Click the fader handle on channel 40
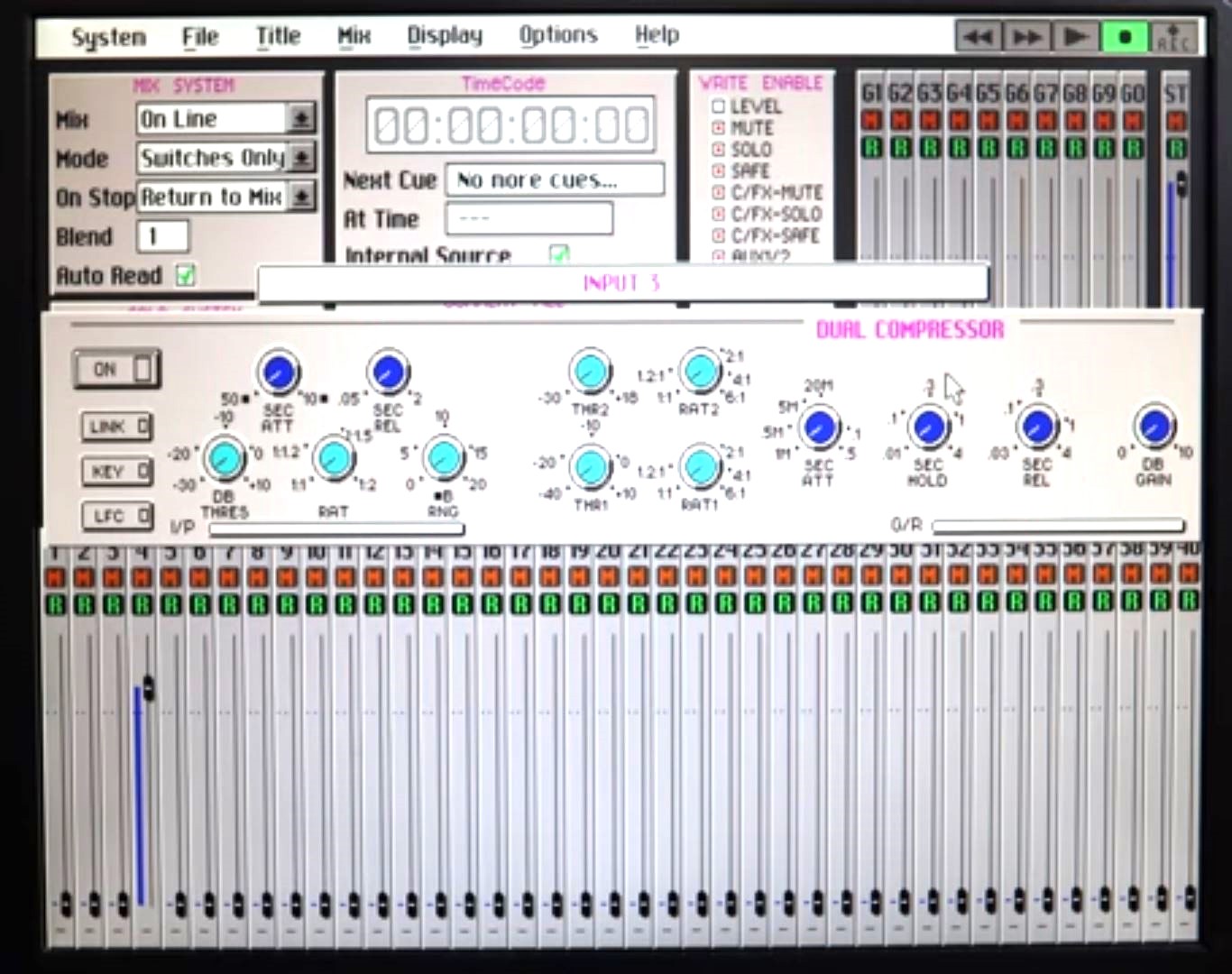The image size is (1232, 974). [1191, 896]
